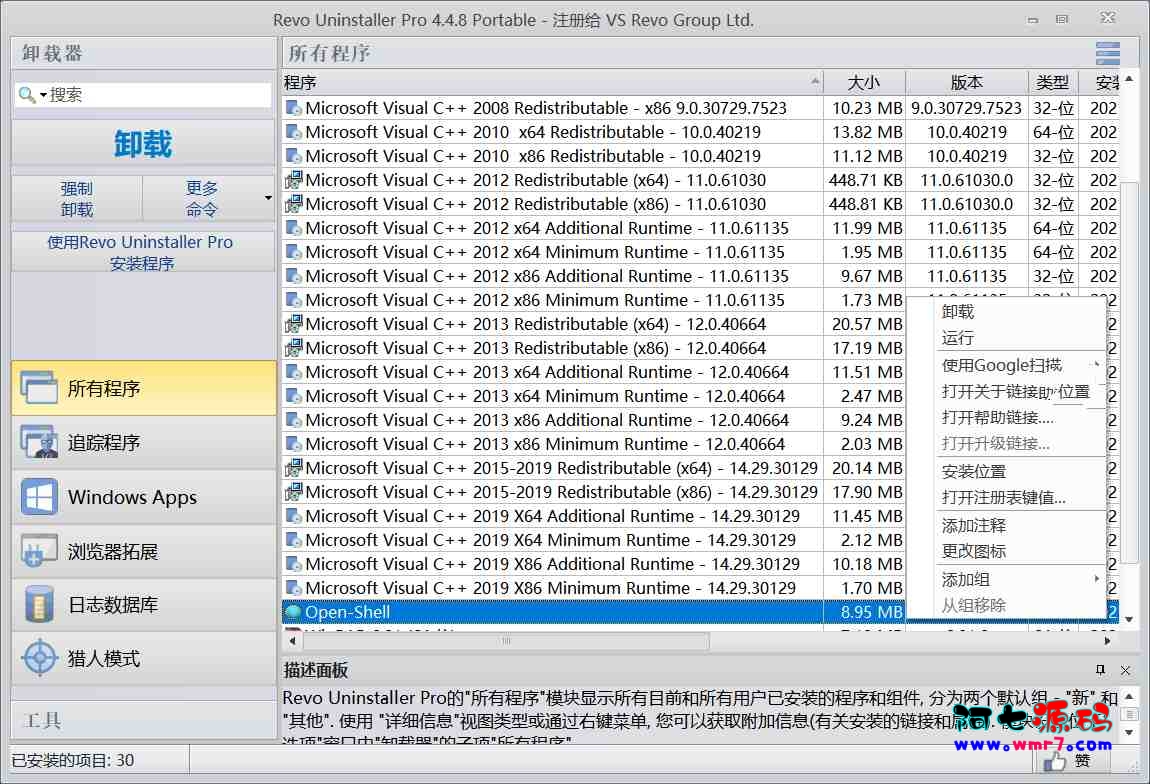The height and width of the screenshot is (784, 1150).
Task: Choose 卸载 from the context menu
Action: [x=958, y=312]
